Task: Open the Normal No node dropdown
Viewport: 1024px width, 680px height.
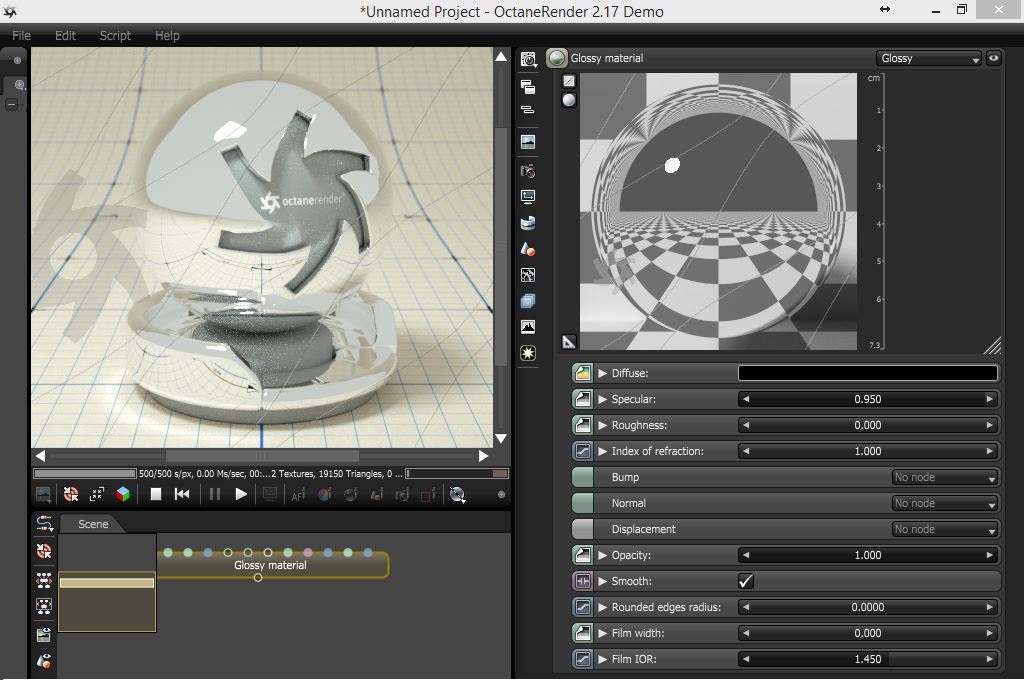Action: click(944, 504)
